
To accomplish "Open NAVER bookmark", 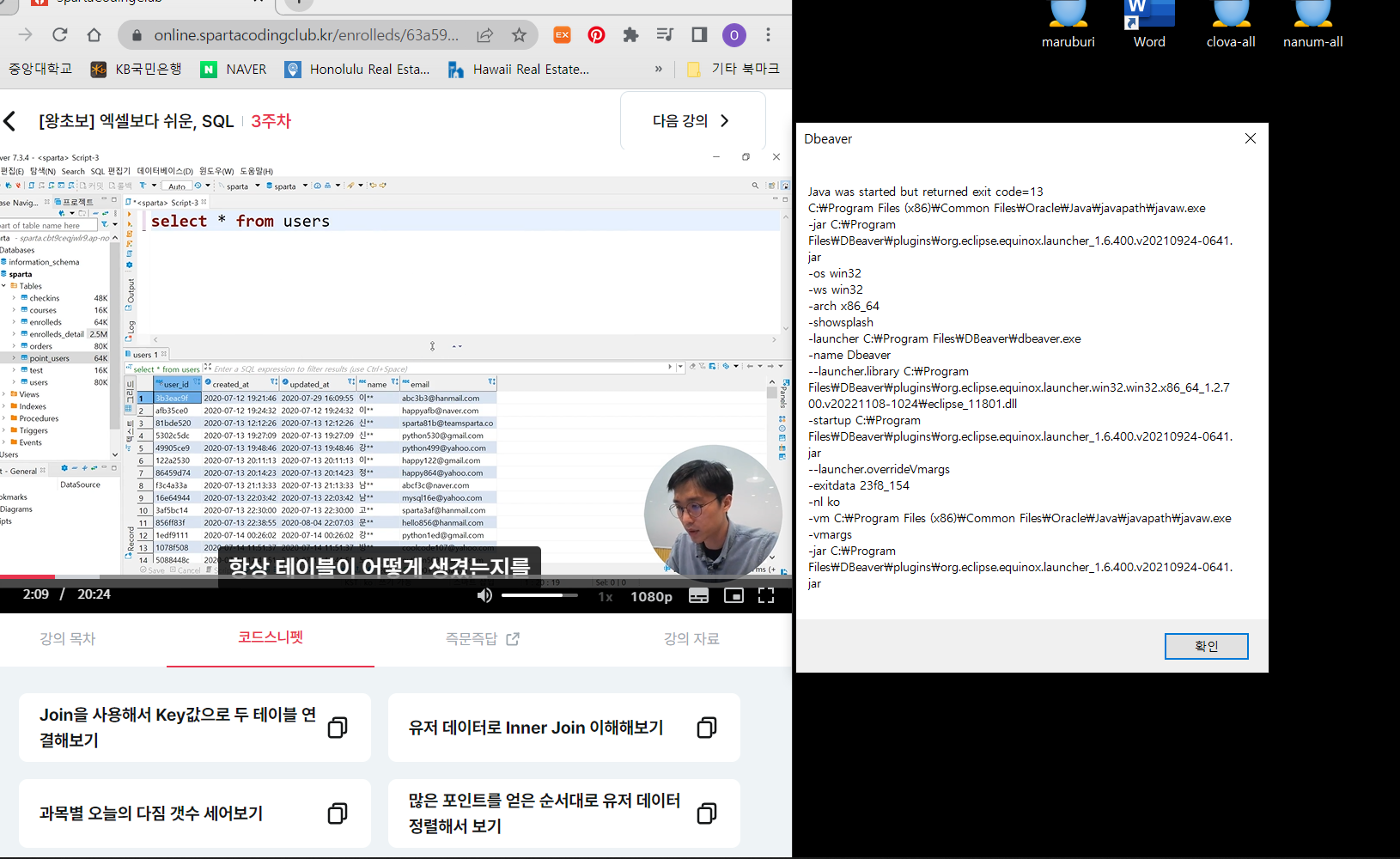I will click(234, 69).
